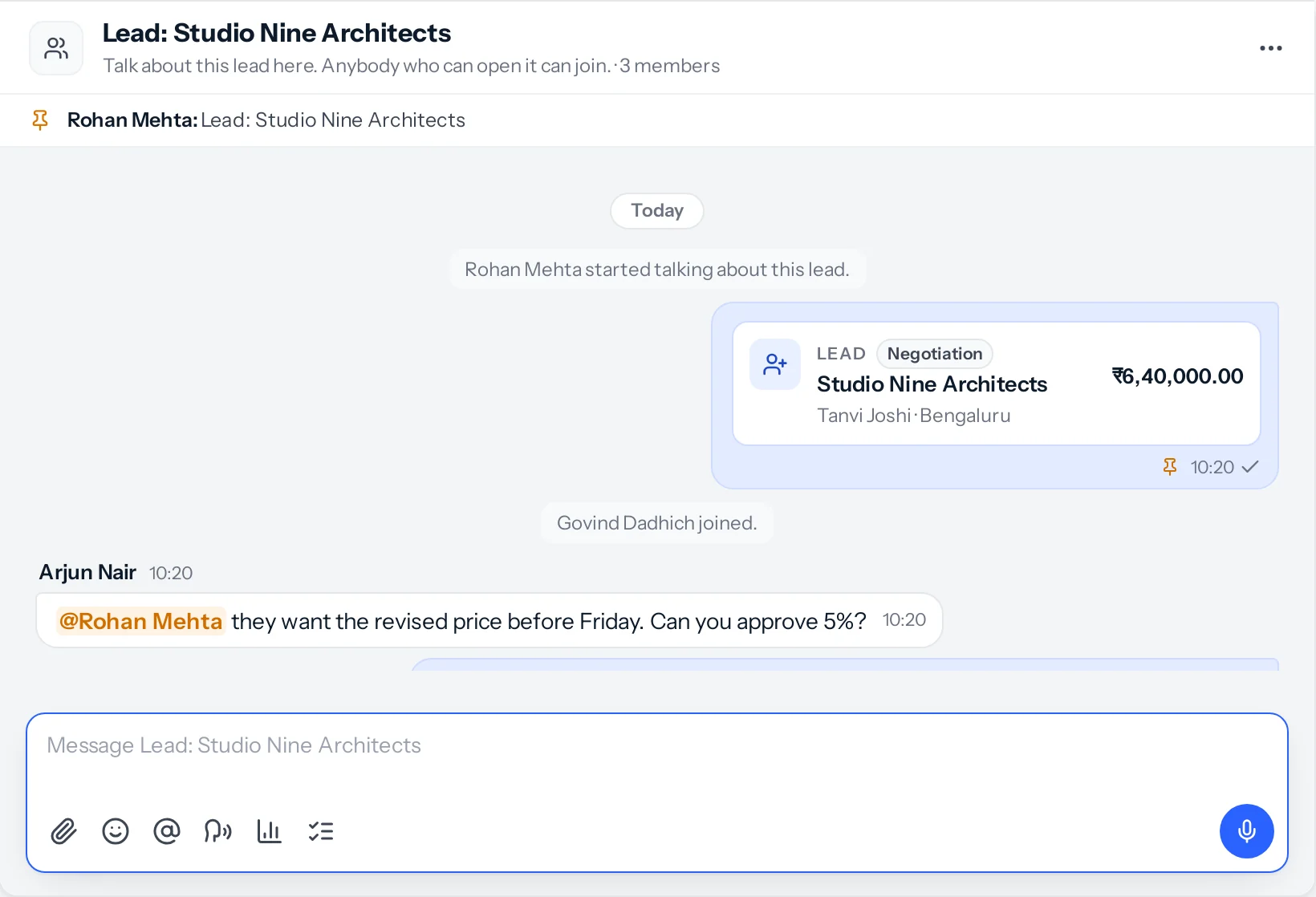Click the delivered checkmark next to 10:20

1250,467
